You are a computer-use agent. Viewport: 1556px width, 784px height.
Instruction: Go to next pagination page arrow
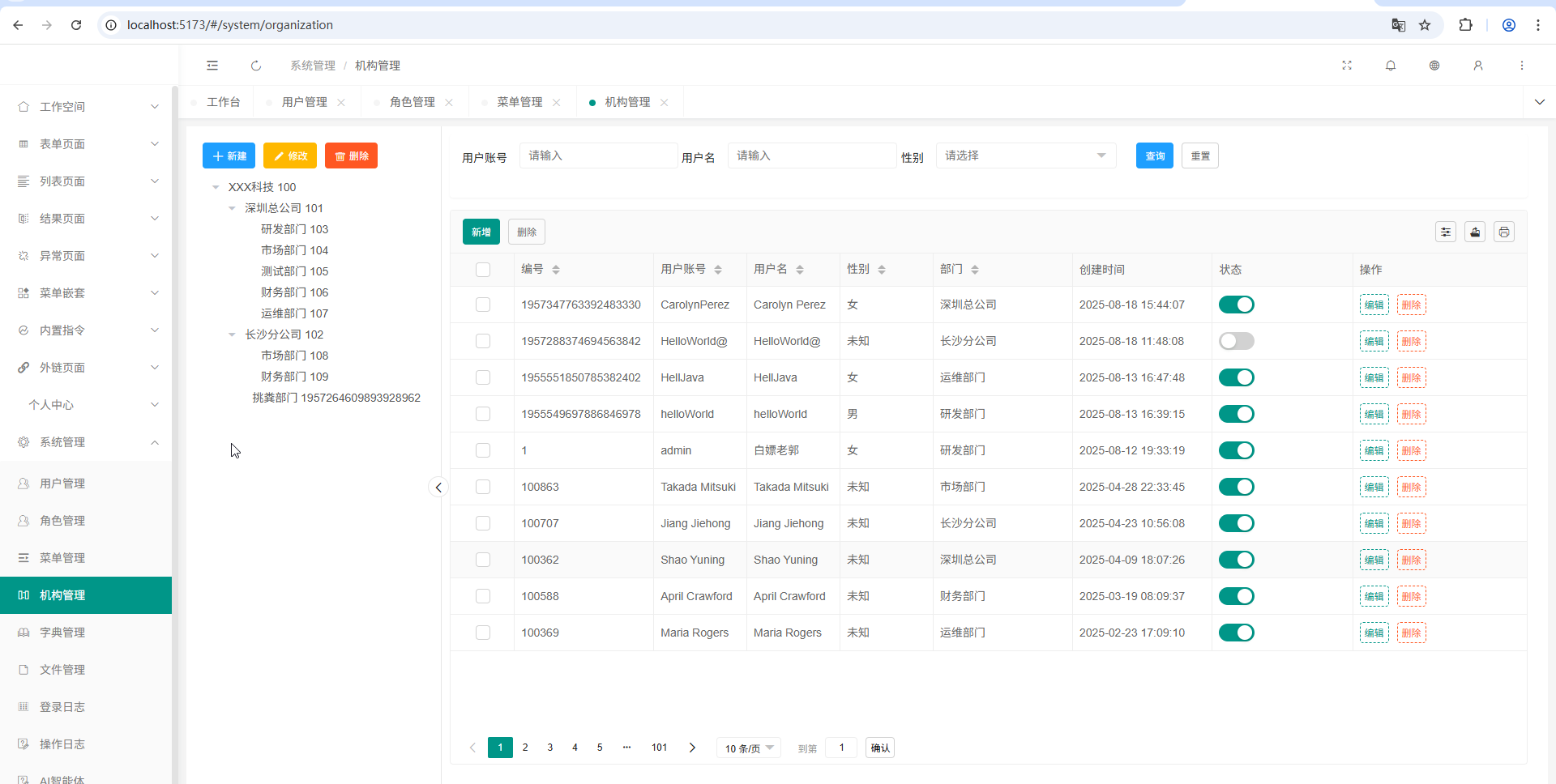692,748
